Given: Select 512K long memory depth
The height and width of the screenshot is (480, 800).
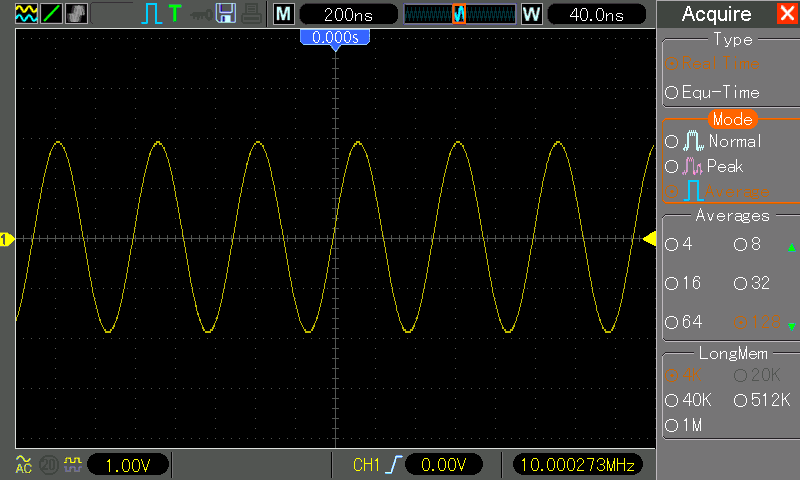Looking at the screenshot, I should click(762, 400).
